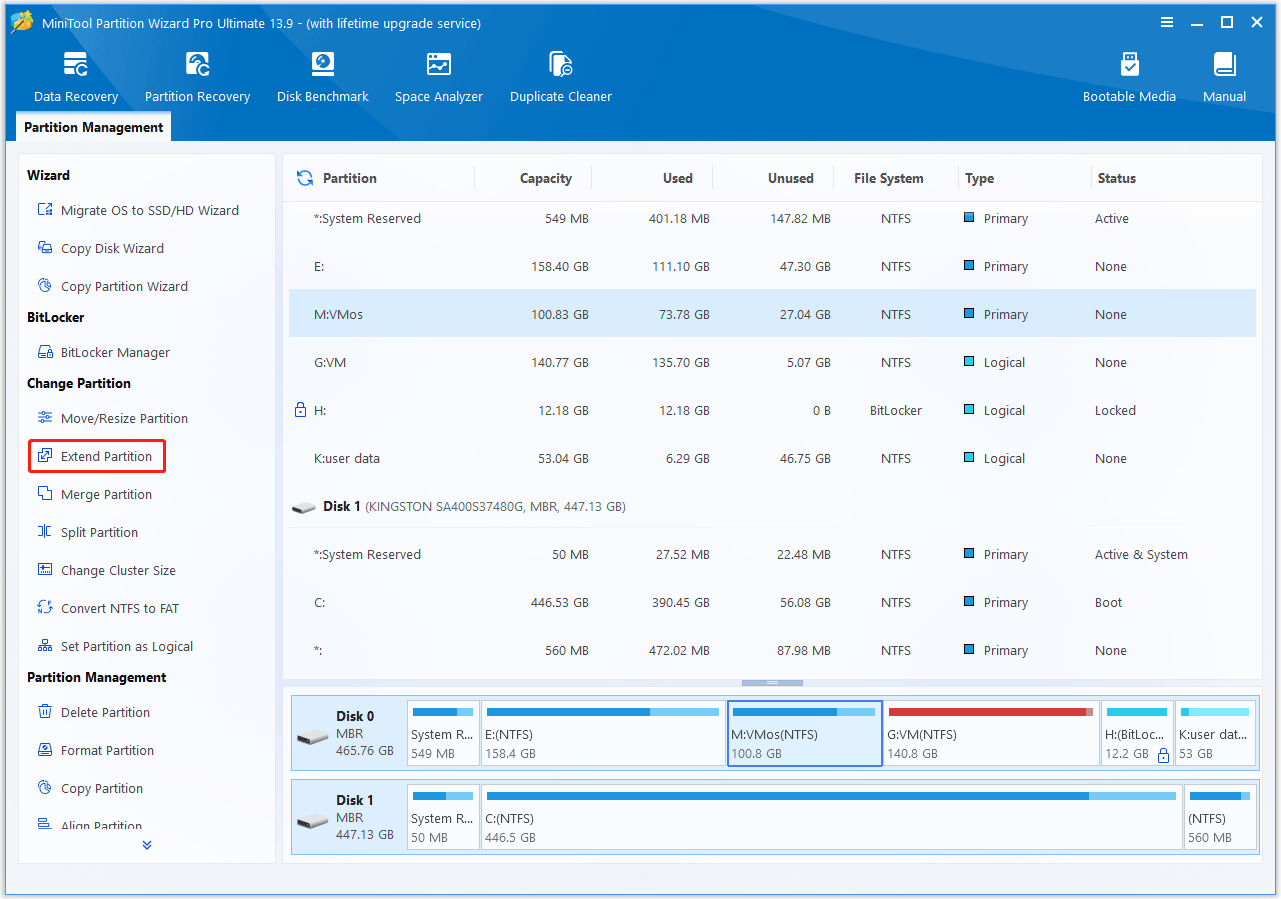Choose Split Partition
1281x899 pixels.
click(x=87, y=532)
